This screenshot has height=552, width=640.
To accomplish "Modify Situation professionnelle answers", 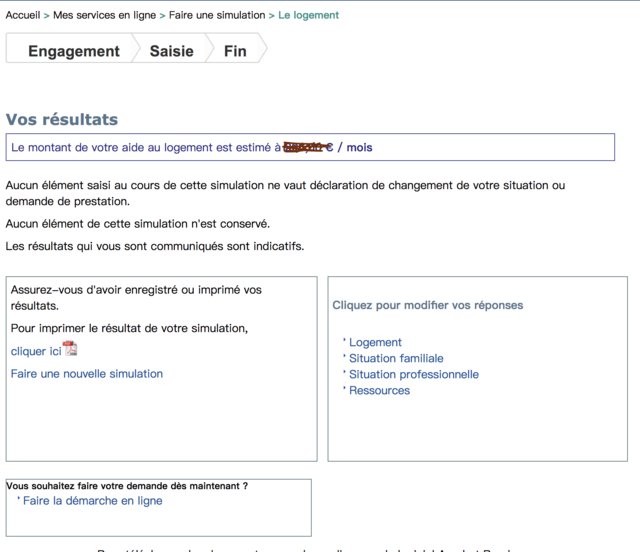I will click(x=414, y=374).
